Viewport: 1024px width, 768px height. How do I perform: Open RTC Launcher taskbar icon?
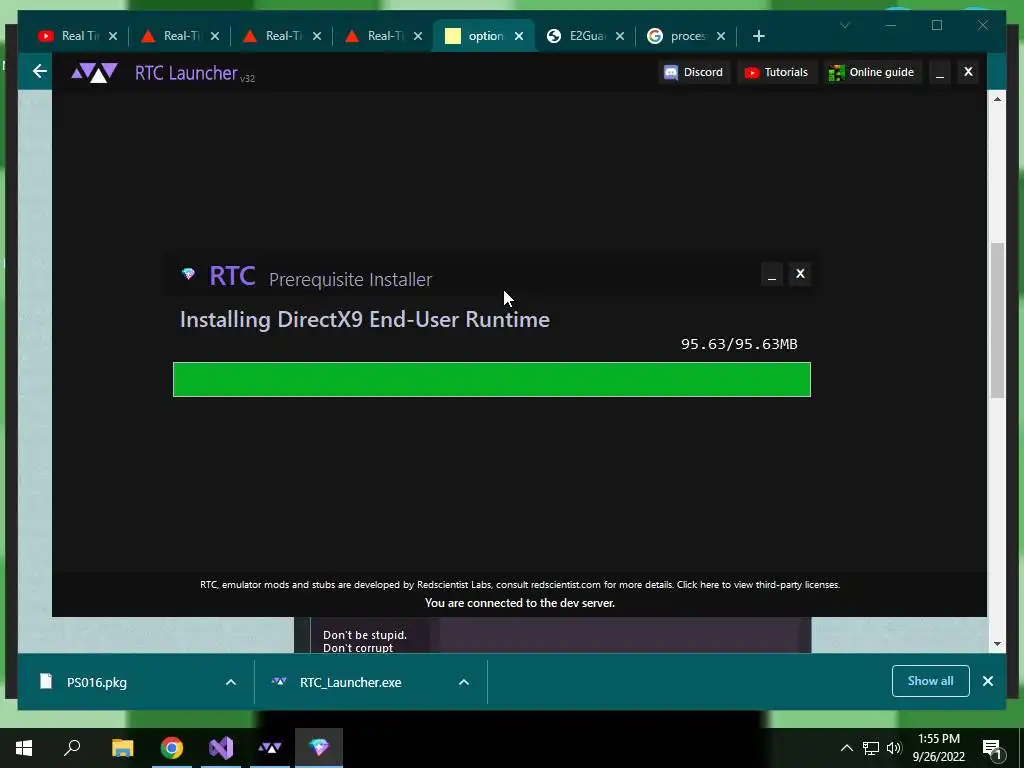pos(270,748)
